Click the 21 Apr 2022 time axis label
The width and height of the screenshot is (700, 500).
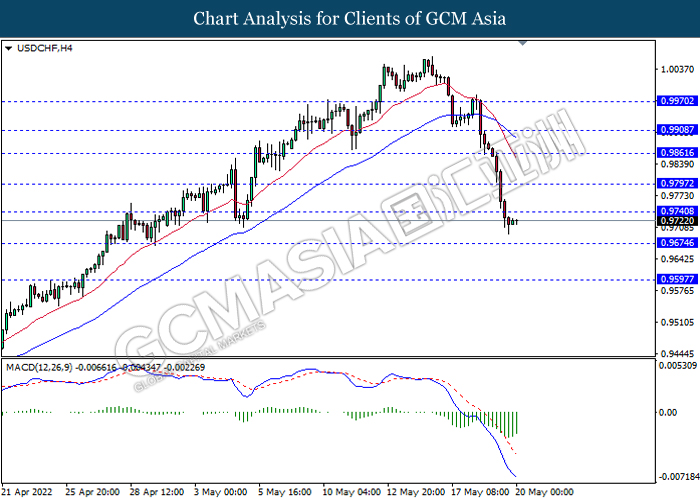pyautogui.click(x=26, y=492)
